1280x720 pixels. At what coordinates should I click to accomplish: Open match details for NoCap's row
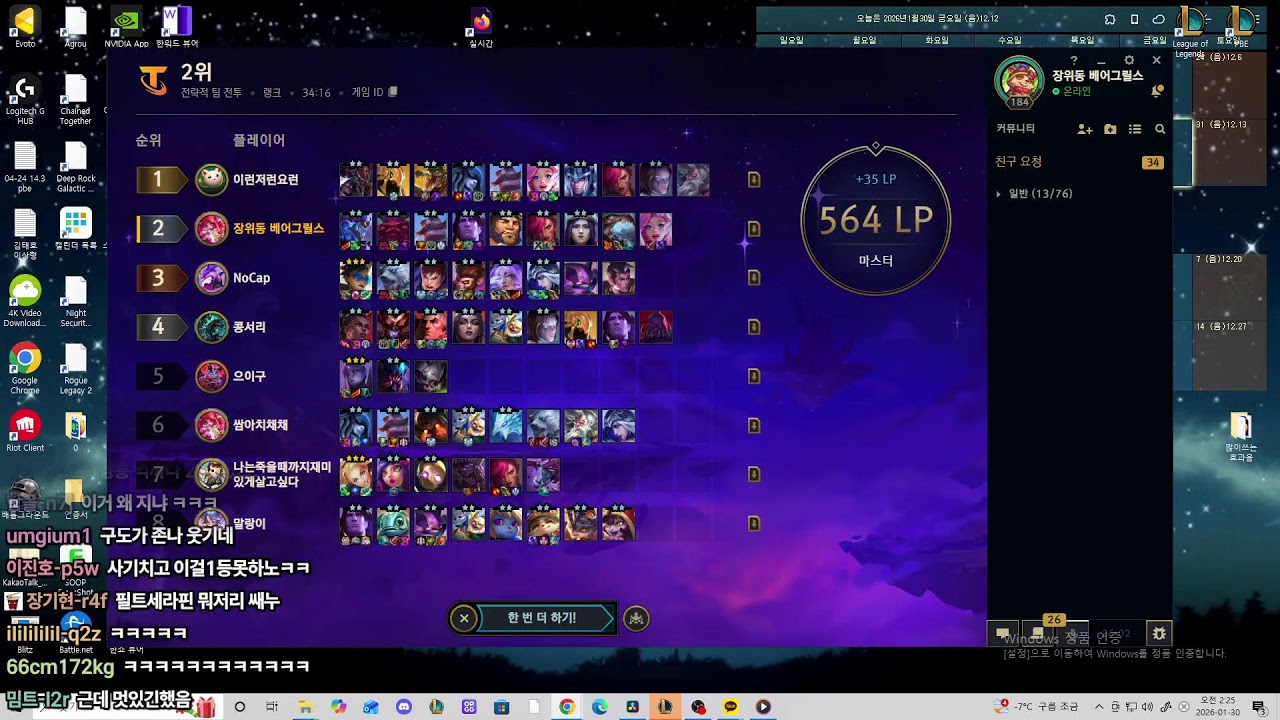tap(754, 278)
